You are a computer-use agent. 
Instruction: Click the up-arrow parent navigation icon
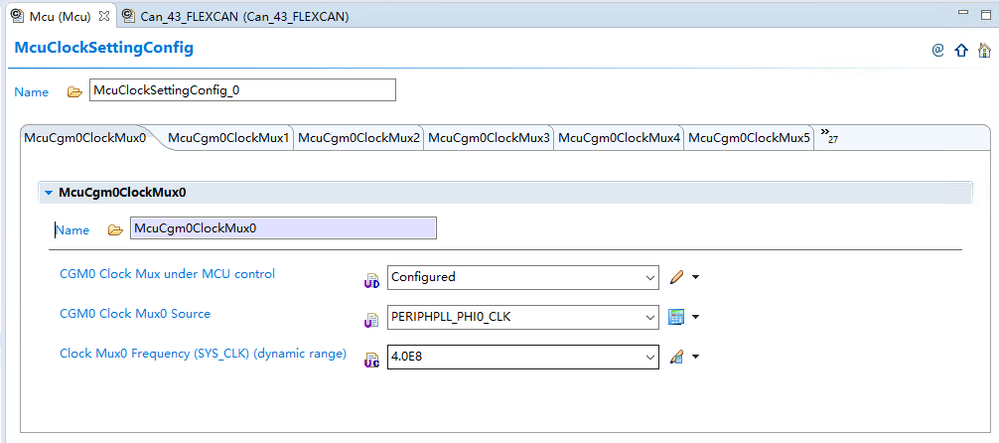click(x=961, y=50)
